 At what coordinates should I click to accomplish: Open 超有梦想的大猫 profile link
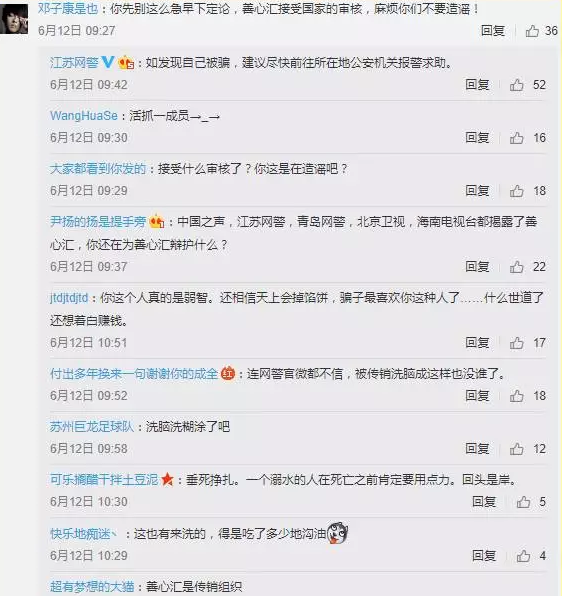pos(92,586)
